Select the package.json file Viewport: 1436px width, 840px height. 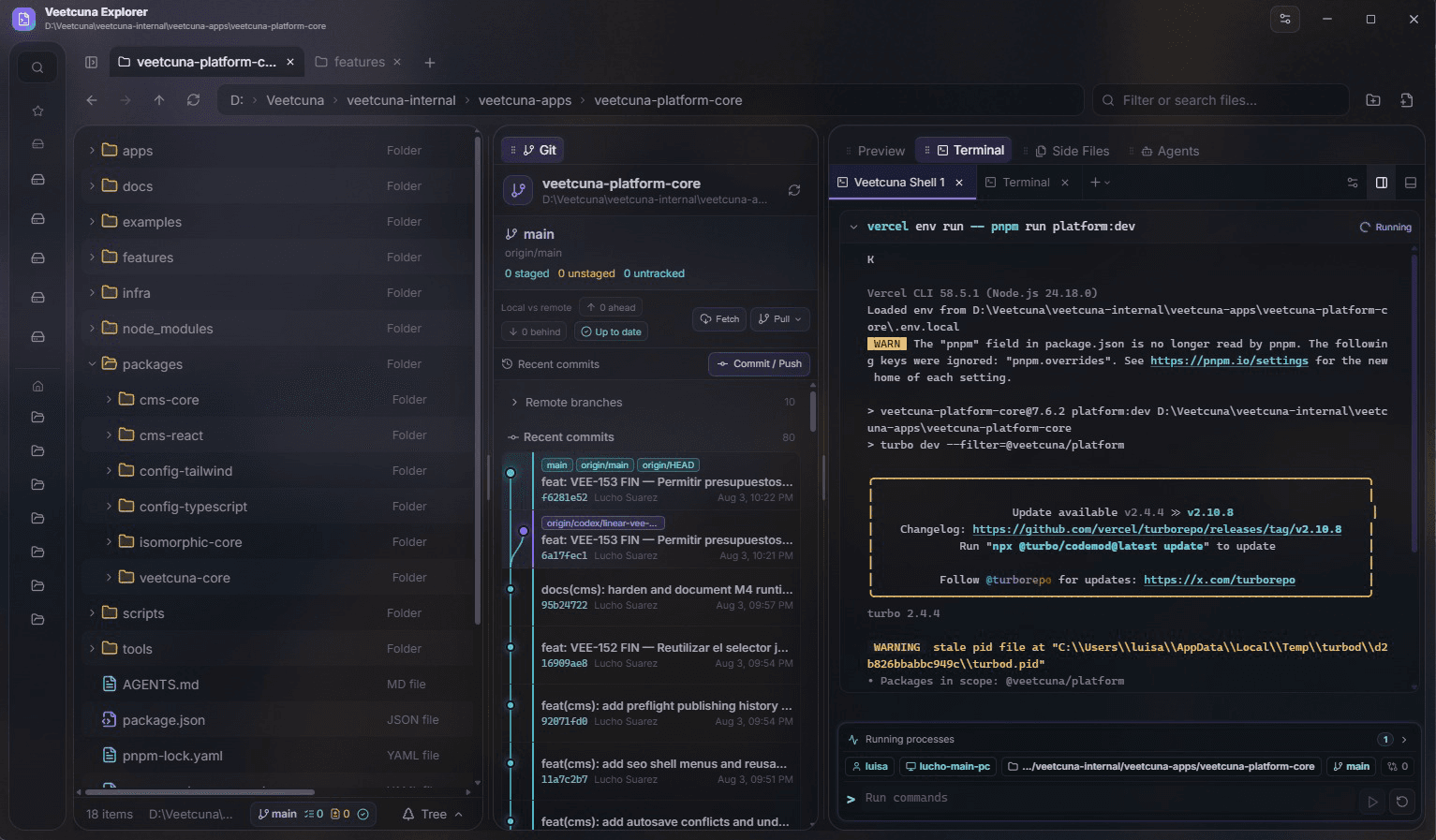point(277,720)
